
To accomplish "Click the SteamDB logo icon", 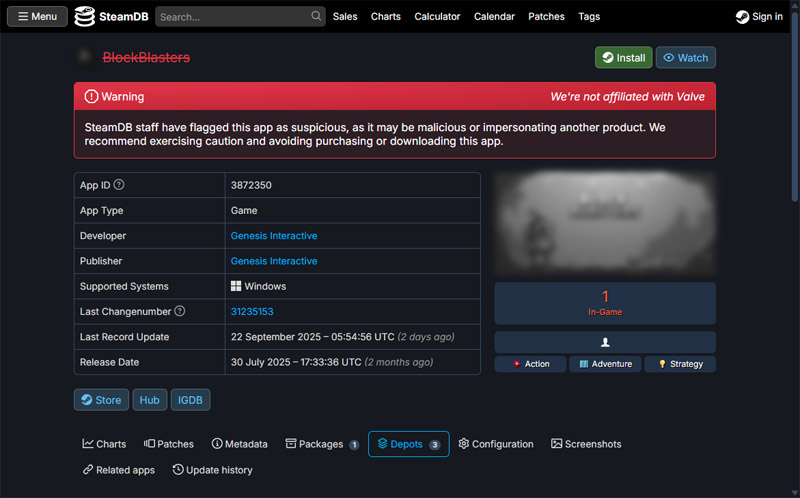I will pos(85,16).
